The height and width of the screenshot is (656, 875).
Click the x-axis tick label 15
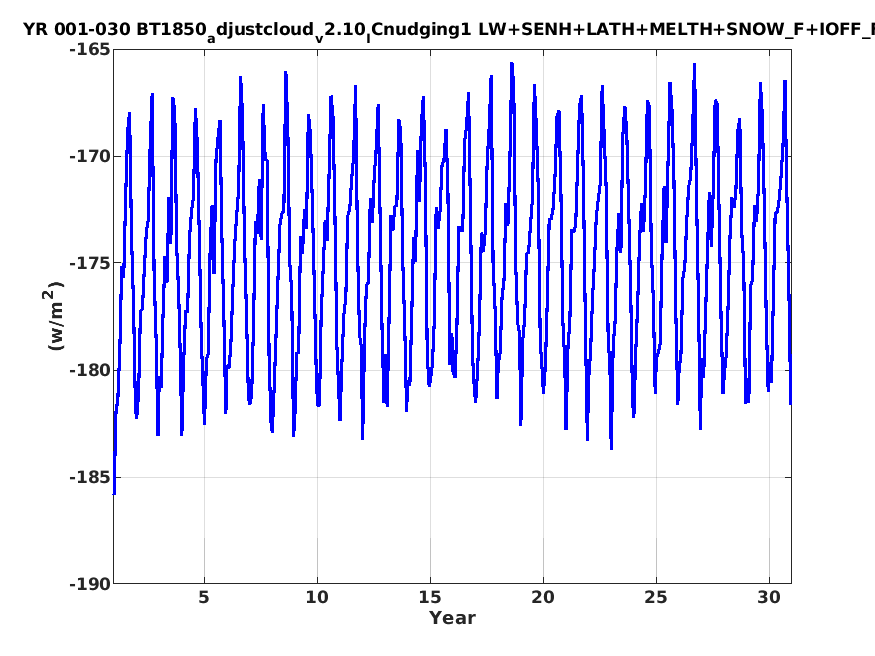[430, 597]
